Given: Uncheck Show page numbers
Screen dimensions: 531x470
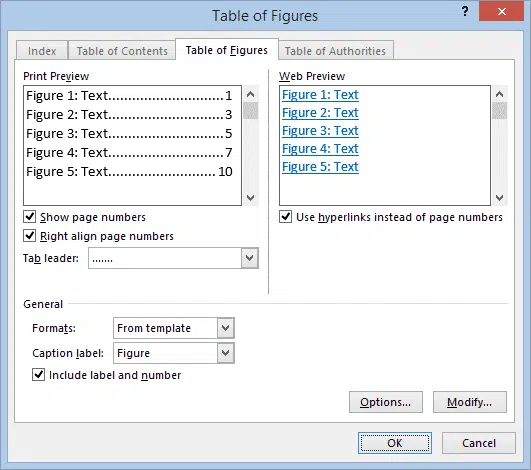Looking at the screenshot, I should [29, 216].
